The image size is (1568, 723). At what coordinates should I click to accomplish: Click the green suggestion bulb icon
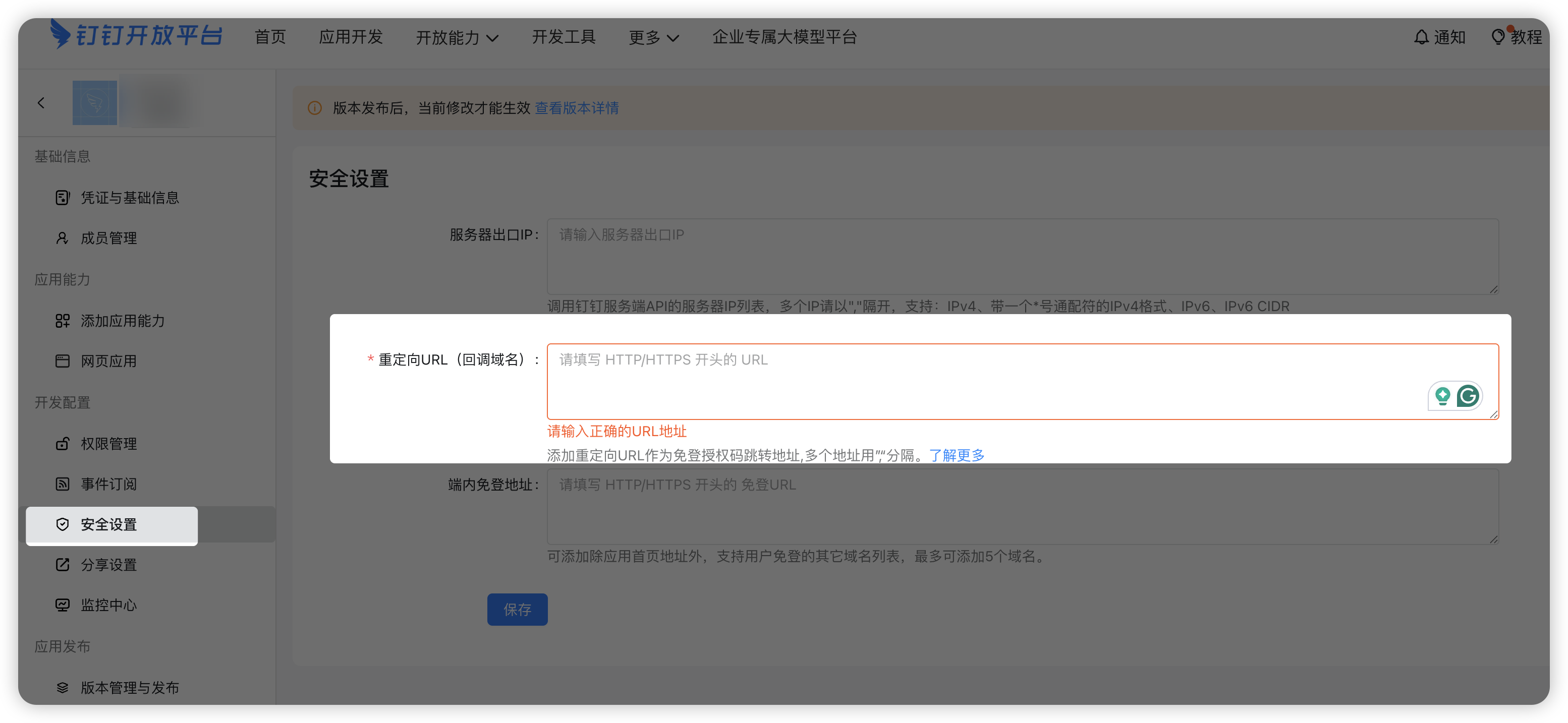tap(1442, 396)
